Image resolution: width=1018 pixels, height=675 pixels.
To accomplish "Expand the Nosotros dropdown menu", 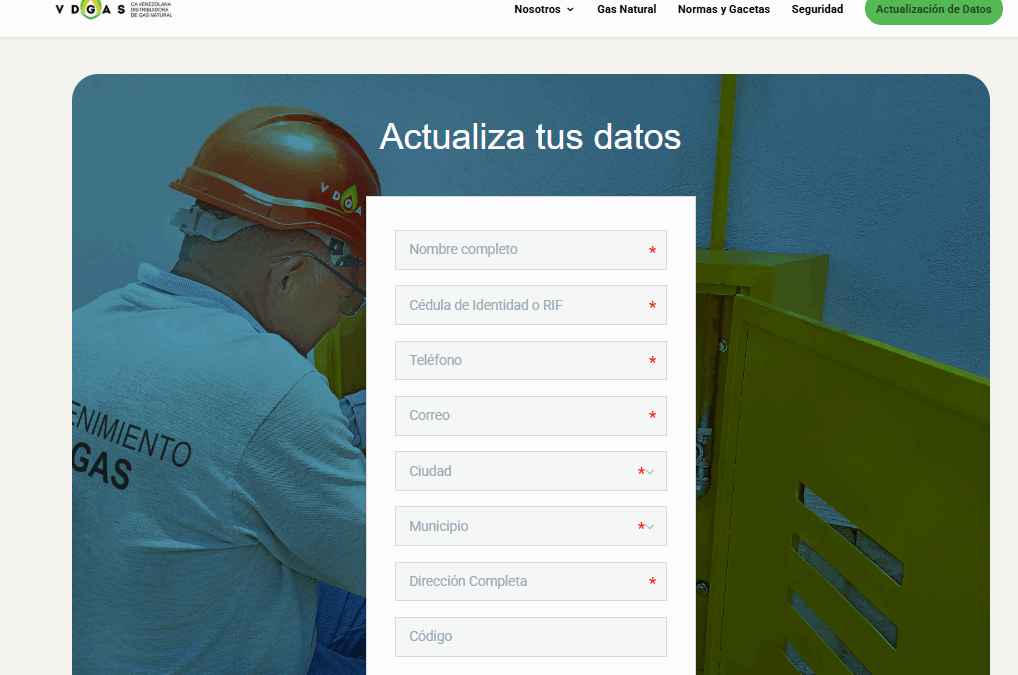I will 544,9.
